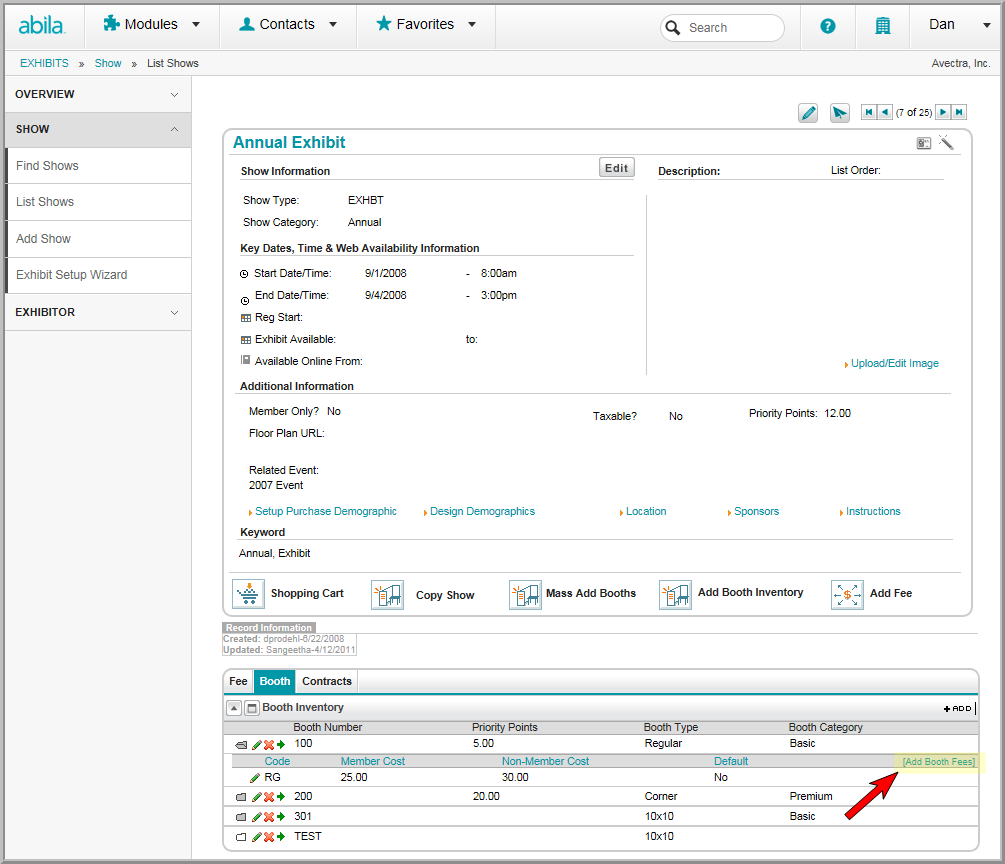Click ADD in Booth Inventory header
The width and height of the screenshot is (1005, 864).
tap(958, 708)
